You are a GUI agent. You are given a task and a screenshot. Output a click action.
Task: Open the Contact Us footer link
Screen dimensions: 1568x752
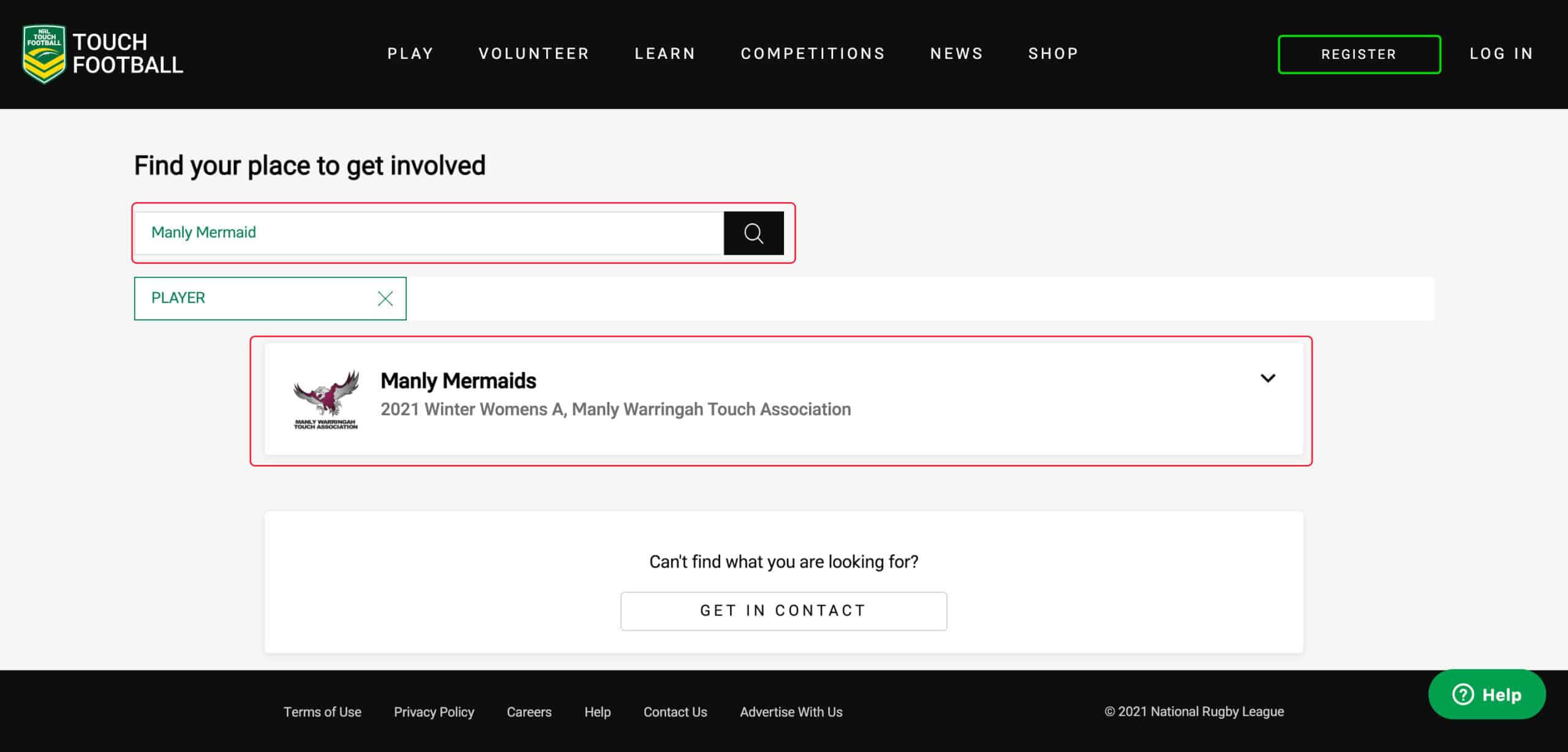[675, 712]
